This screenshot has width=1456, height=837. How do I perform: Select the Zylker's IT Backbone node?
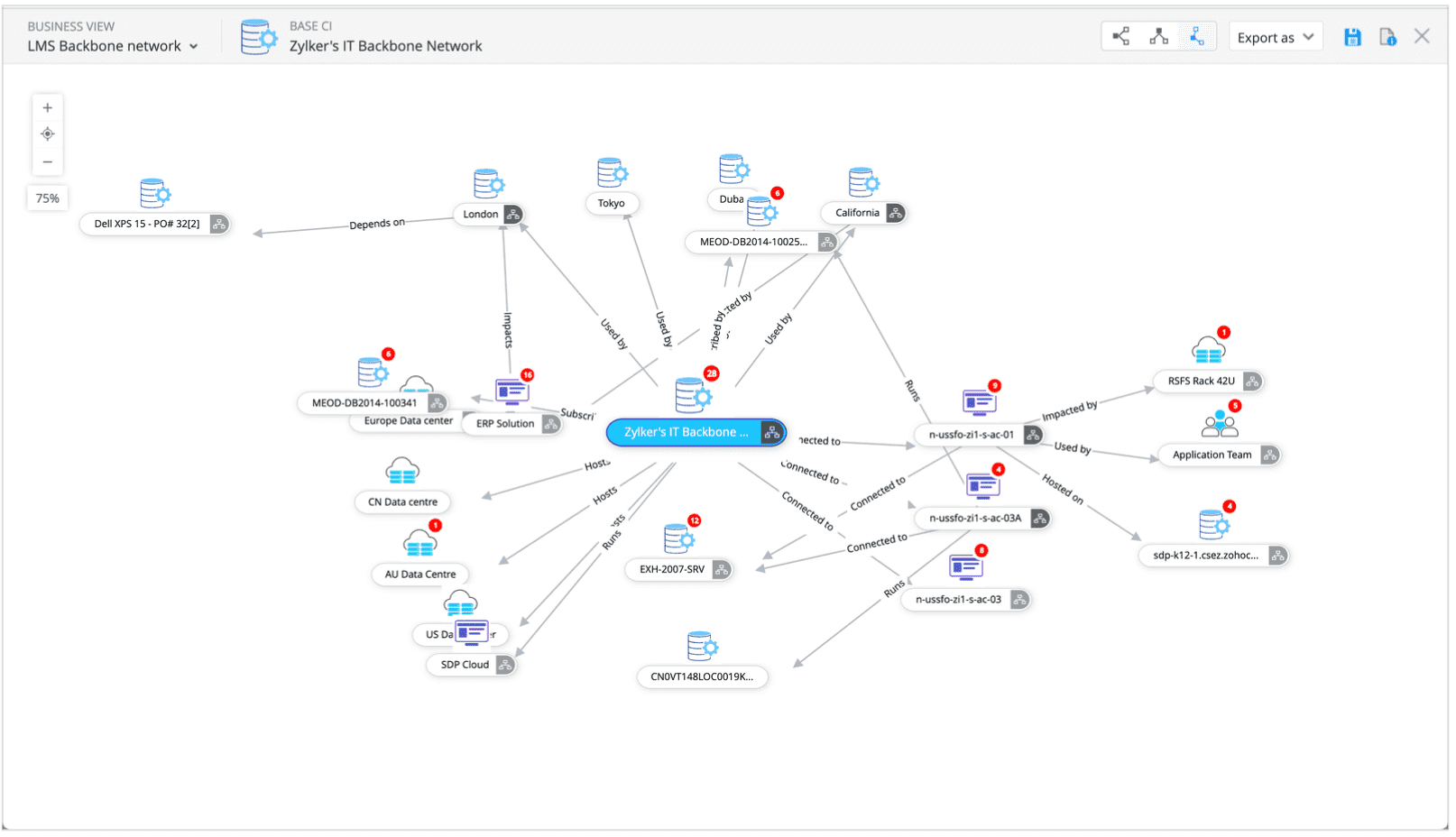pyautogui.click(x=687, y=433)
